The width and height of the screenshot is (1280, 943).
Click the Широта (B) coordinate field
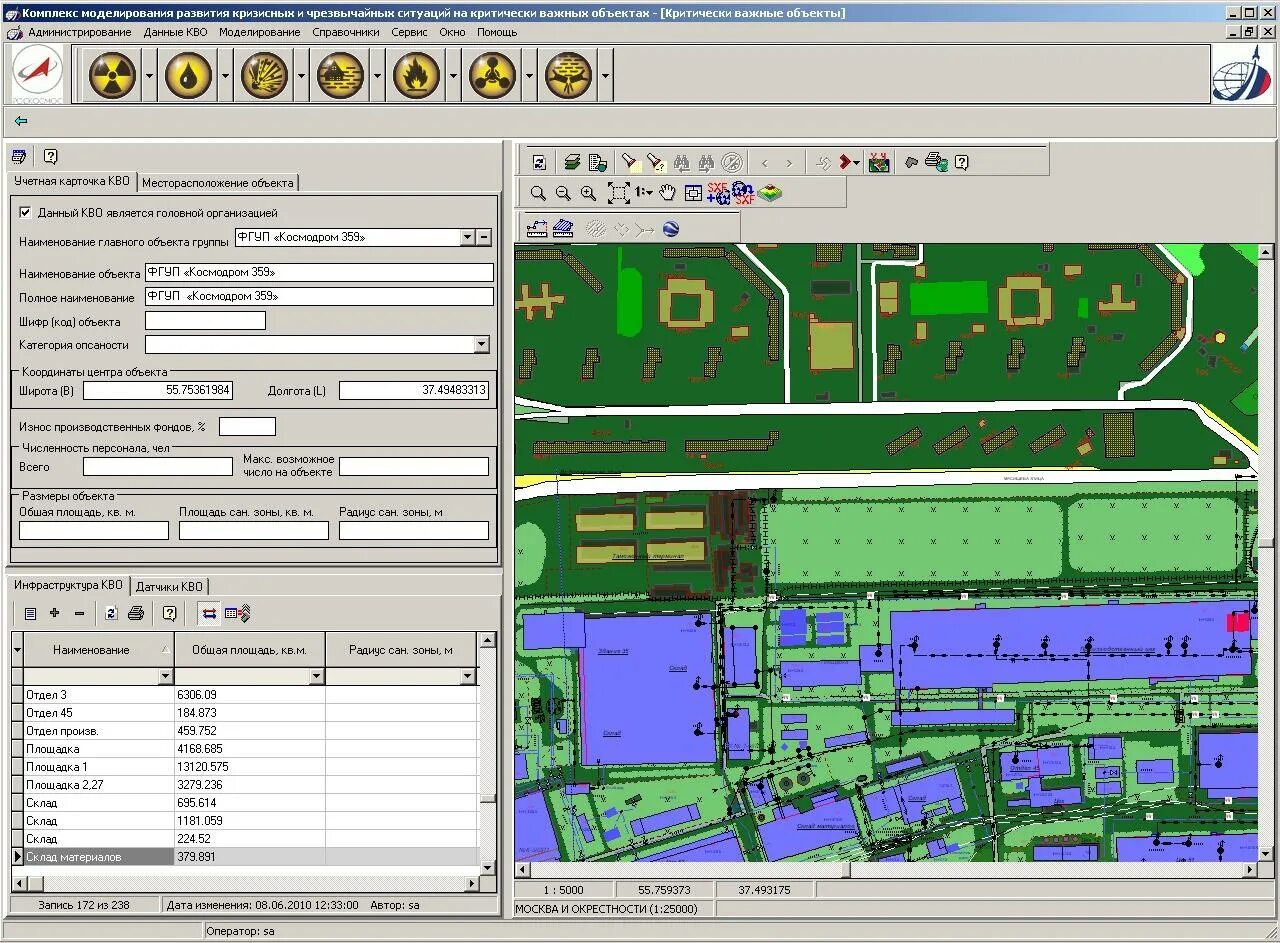[158, 390]
